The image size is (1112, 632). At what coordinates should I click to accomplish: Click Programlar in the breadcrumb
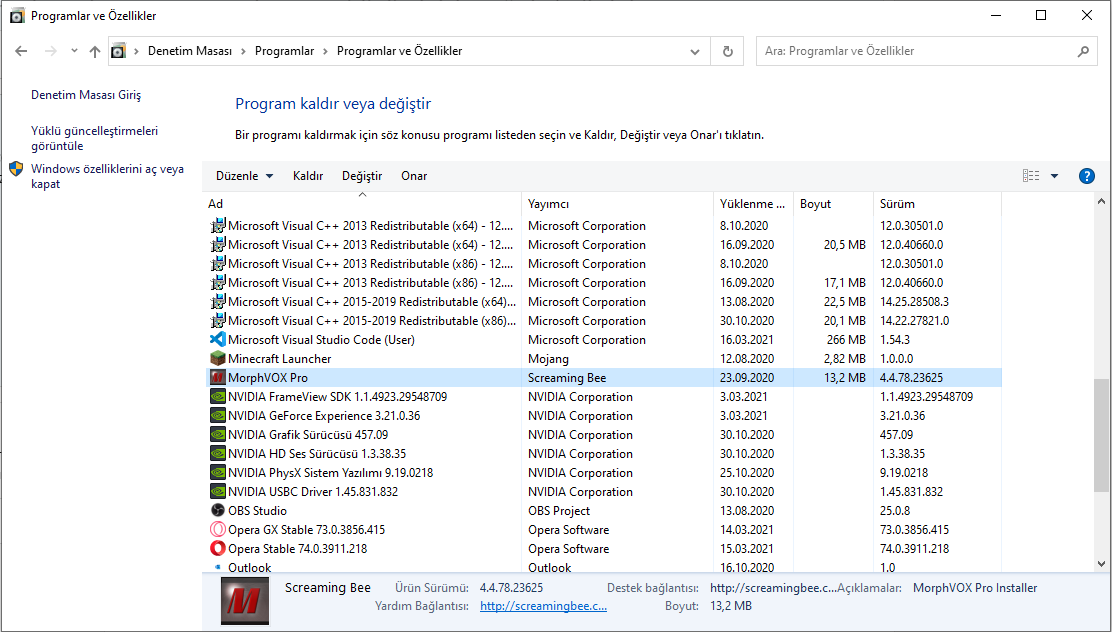coord(284,51)
